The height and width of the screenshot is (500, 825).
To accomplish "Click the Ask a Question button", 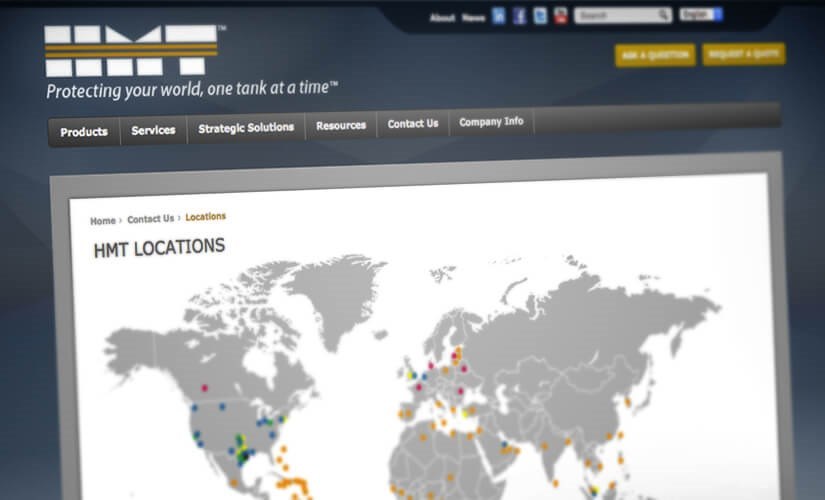I will pos(655,55).
